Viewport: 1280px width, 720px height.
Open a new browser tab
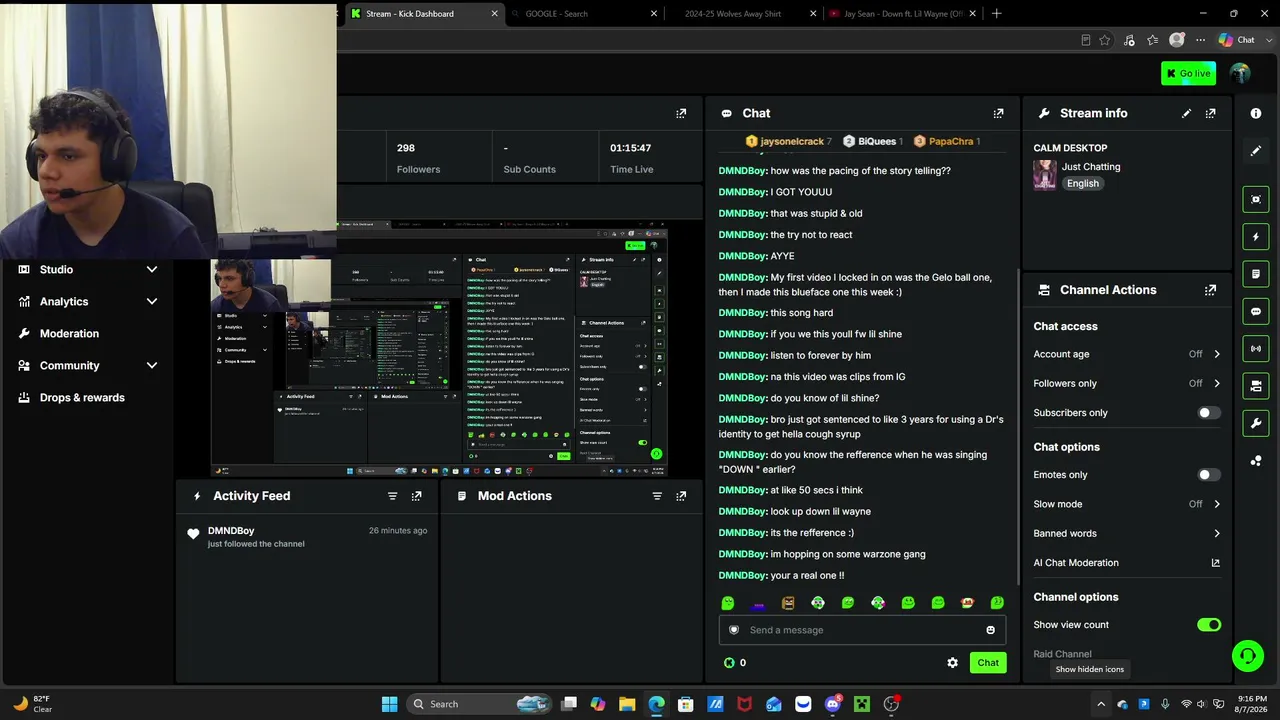pyautogui.click(x=996, y=14)
